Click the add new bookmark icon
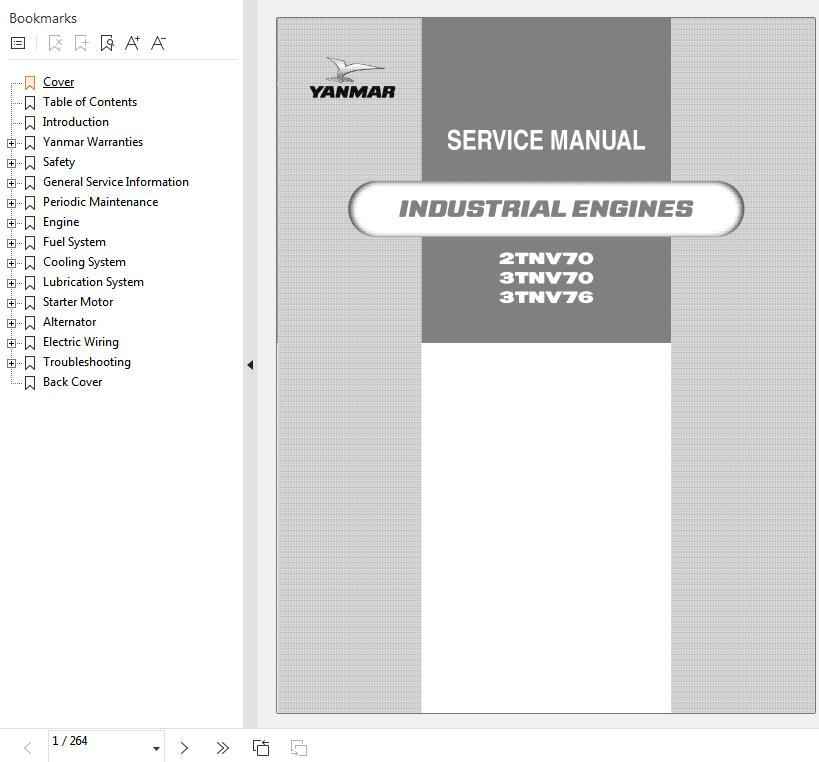 [81, 43]
